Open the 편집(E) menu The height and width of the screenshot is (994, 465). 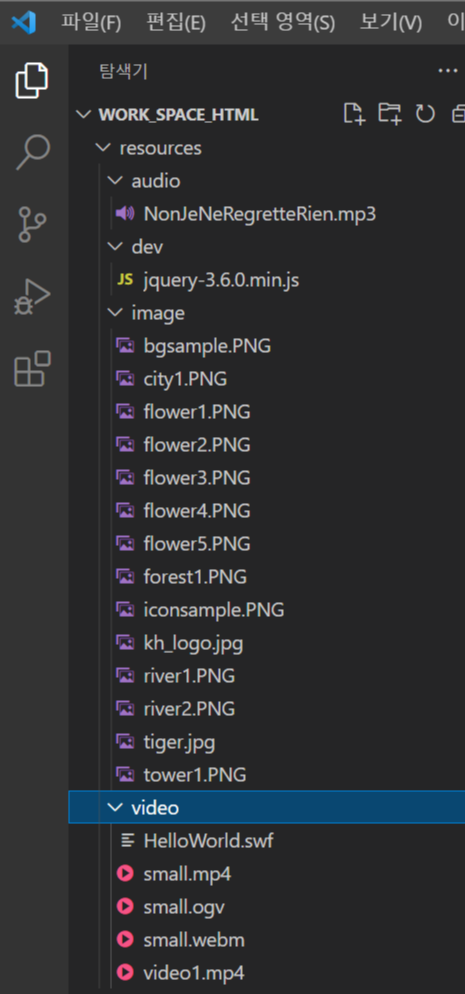tap(176, 23)
